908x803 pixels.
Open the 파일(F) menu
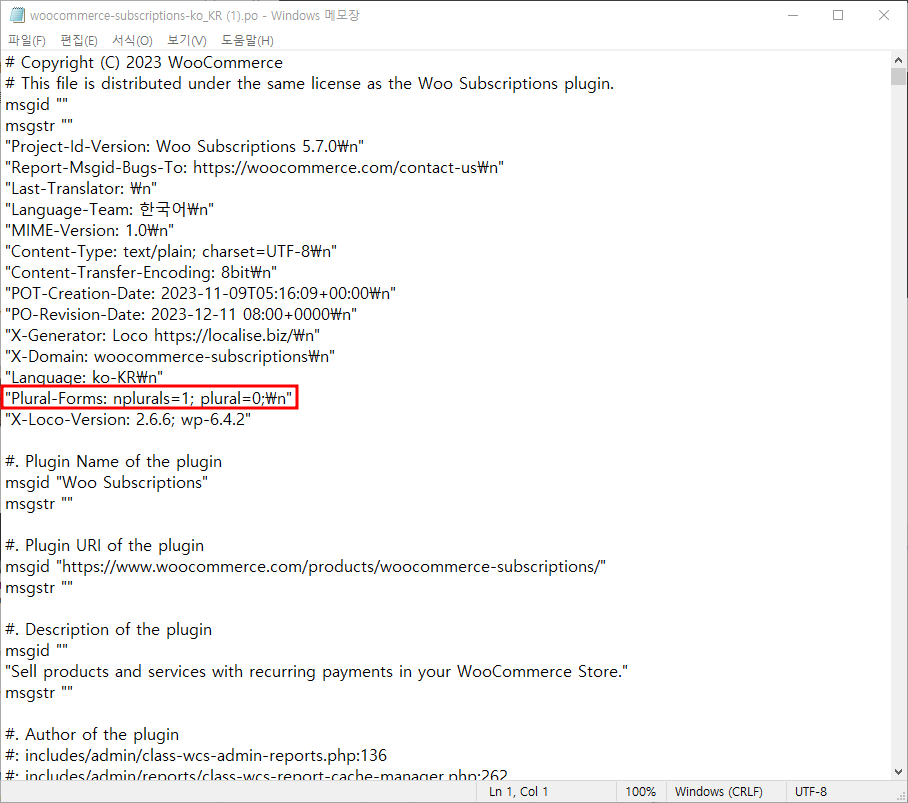tap(27, 41)
